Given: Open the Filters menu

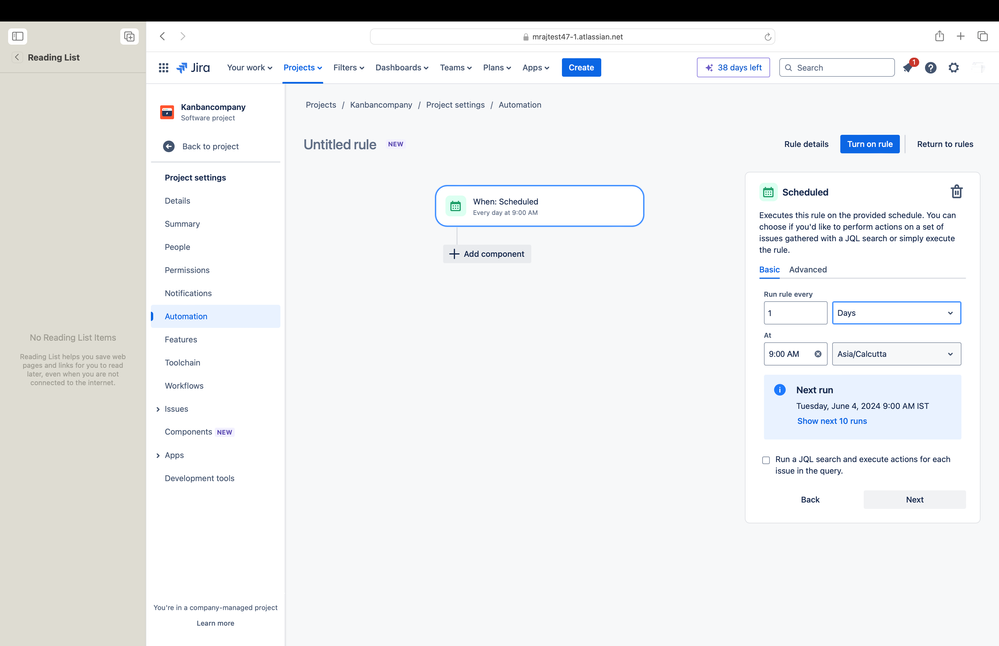Looking at the screenshot, I should (x=349, y=68).
